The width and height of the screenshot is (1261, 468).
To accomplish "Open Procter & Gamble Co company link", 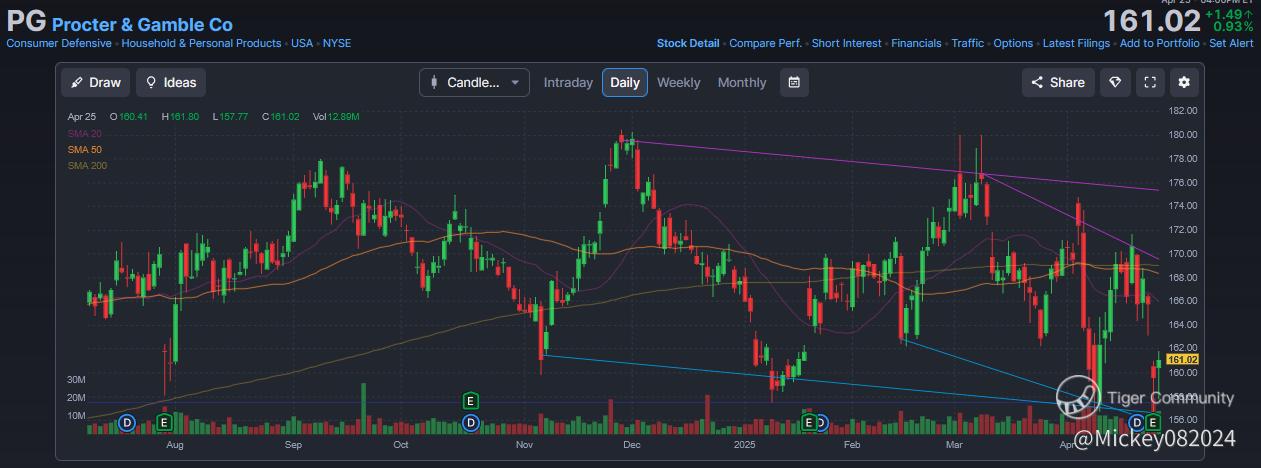I will [x=142, y=24].
